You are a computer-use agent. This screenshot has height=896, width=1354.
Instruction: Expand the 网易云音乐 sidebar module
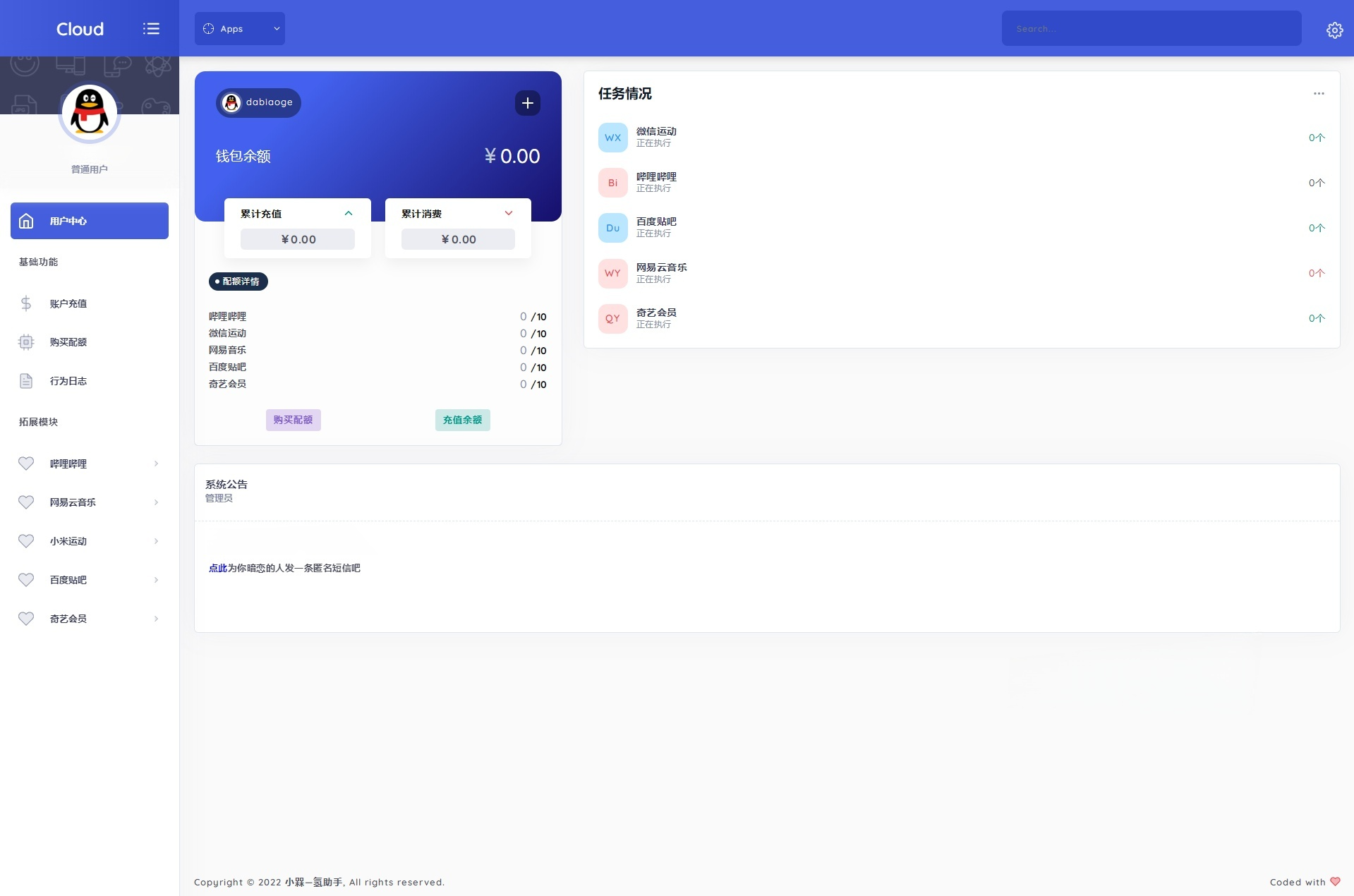pos(89,502)
